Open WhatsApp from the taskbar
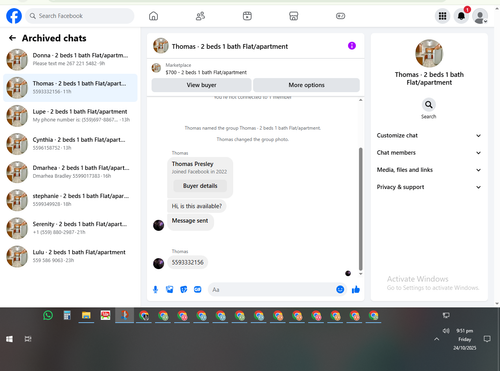 click(x=48, y=315)
